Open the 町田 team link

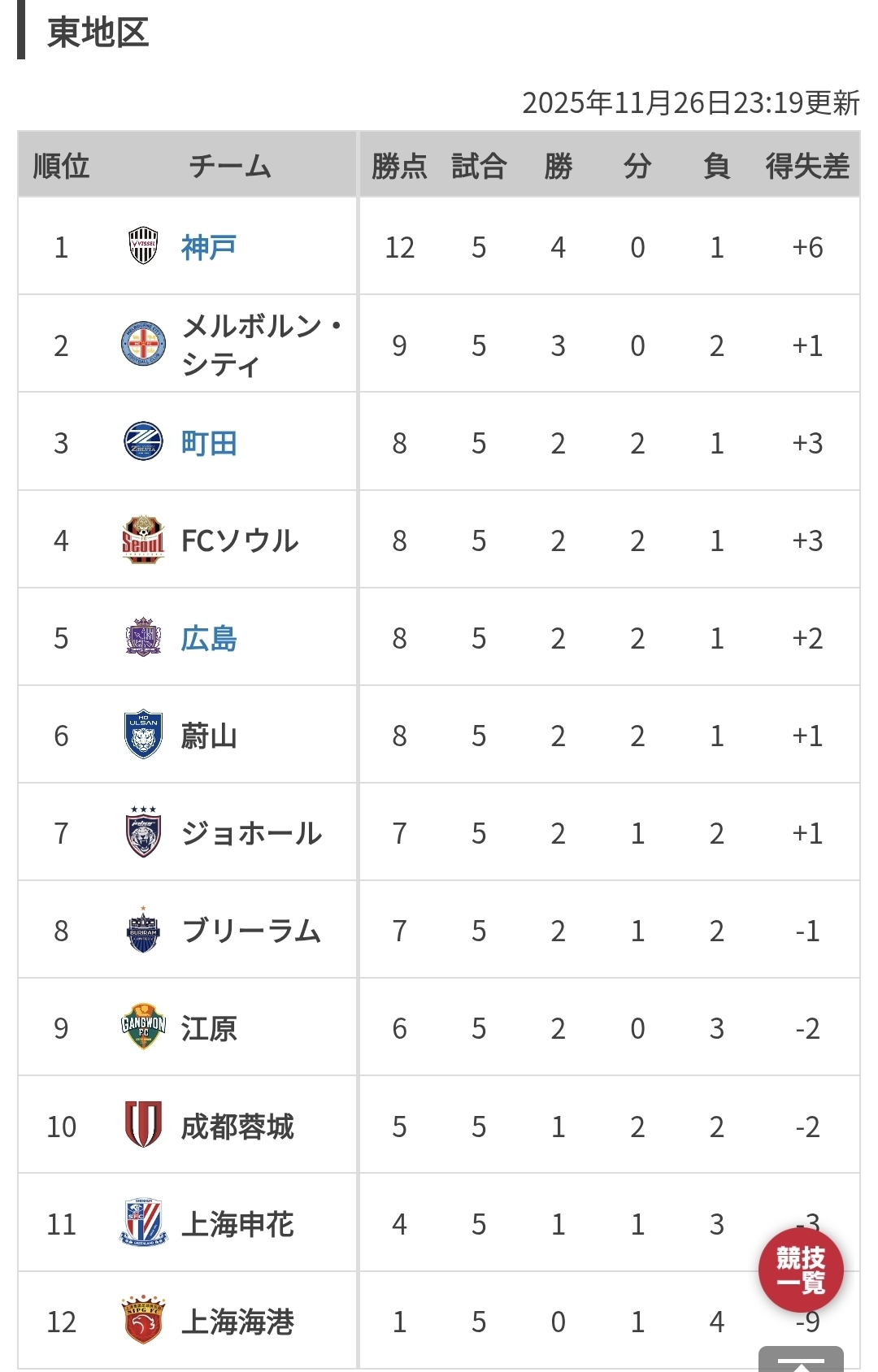pyautogui.click(x=209, y=443)
